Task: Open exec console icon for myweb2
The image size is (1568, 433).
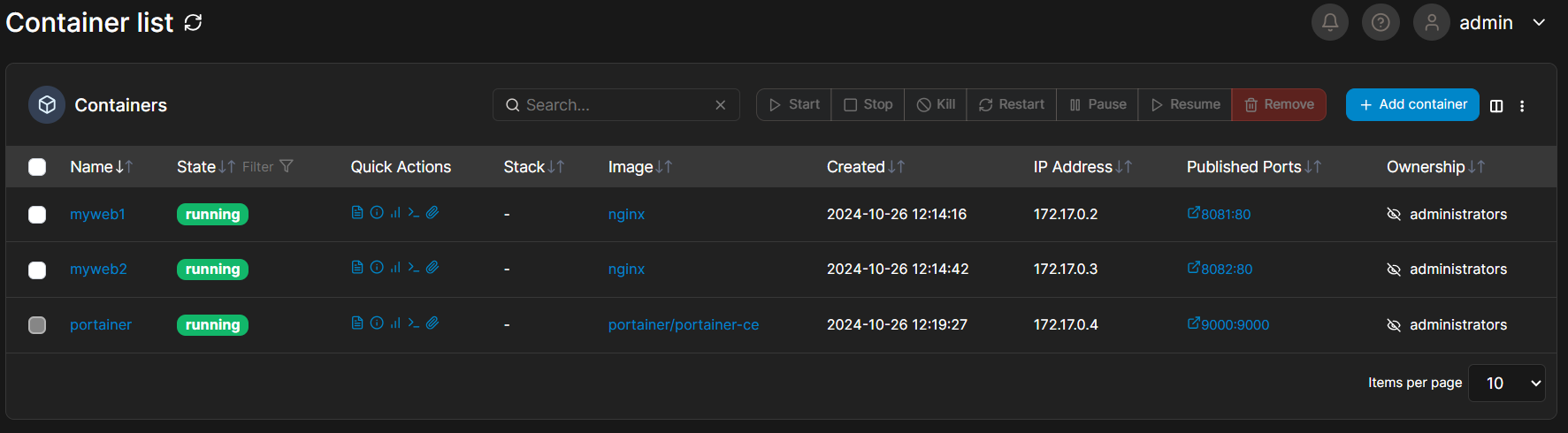Action: point(414,267)
